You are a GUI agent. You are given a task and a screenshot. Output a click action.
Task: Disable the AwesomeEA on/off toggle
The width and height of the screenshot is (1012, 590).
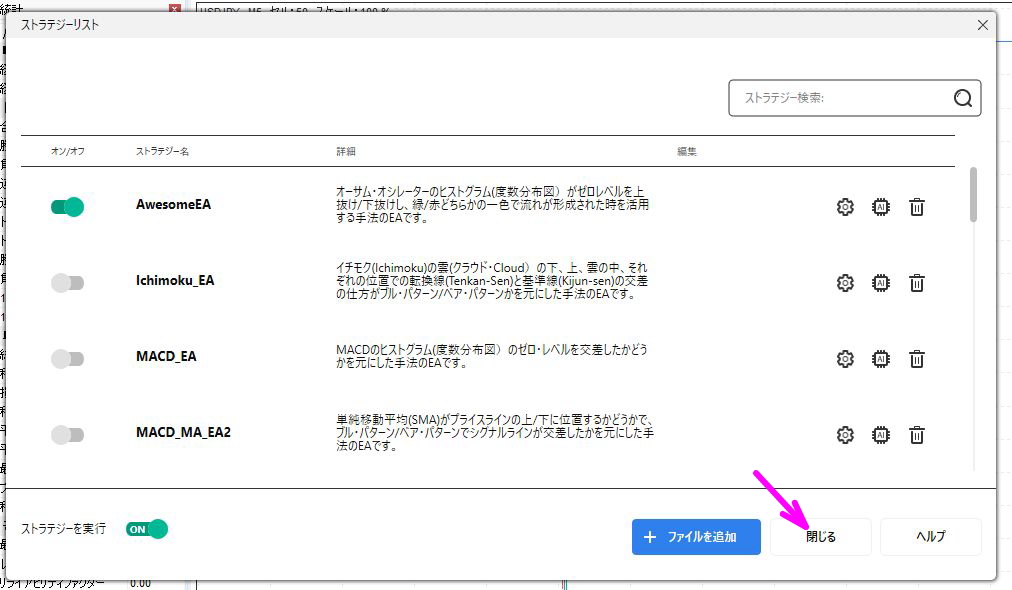pos(68,206)
